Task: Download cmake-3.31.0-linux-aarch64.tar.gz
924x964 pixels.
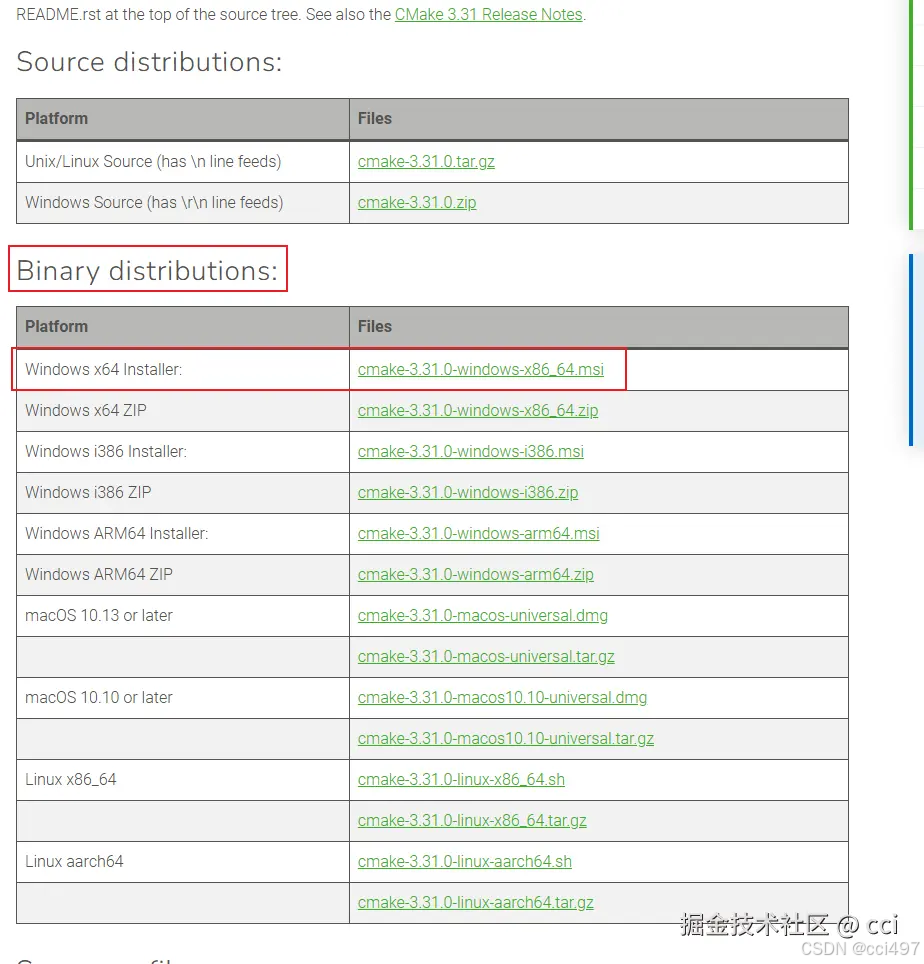Action: point(476,903)
